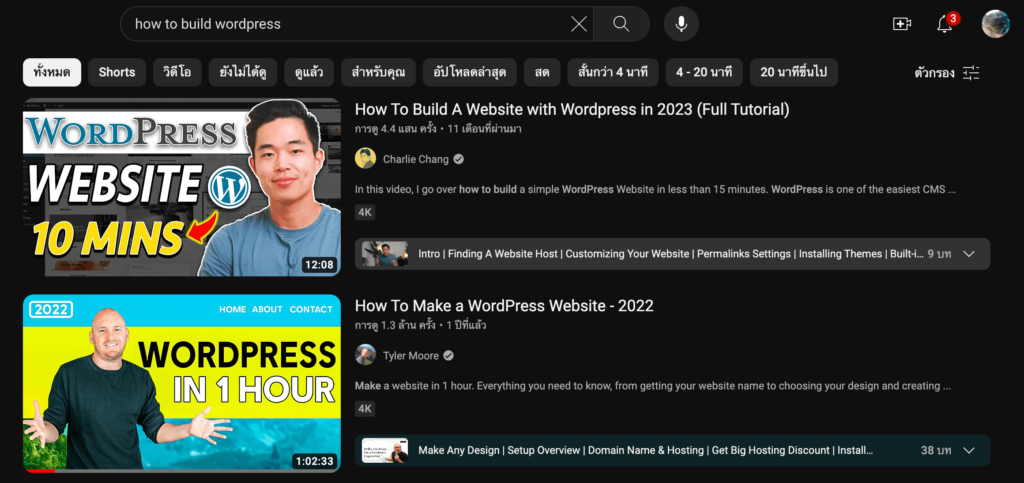The image size is (1024, 483).
Task: Click the magnifying glass search button
Action: pyautogui.click(x=621, y=24)
